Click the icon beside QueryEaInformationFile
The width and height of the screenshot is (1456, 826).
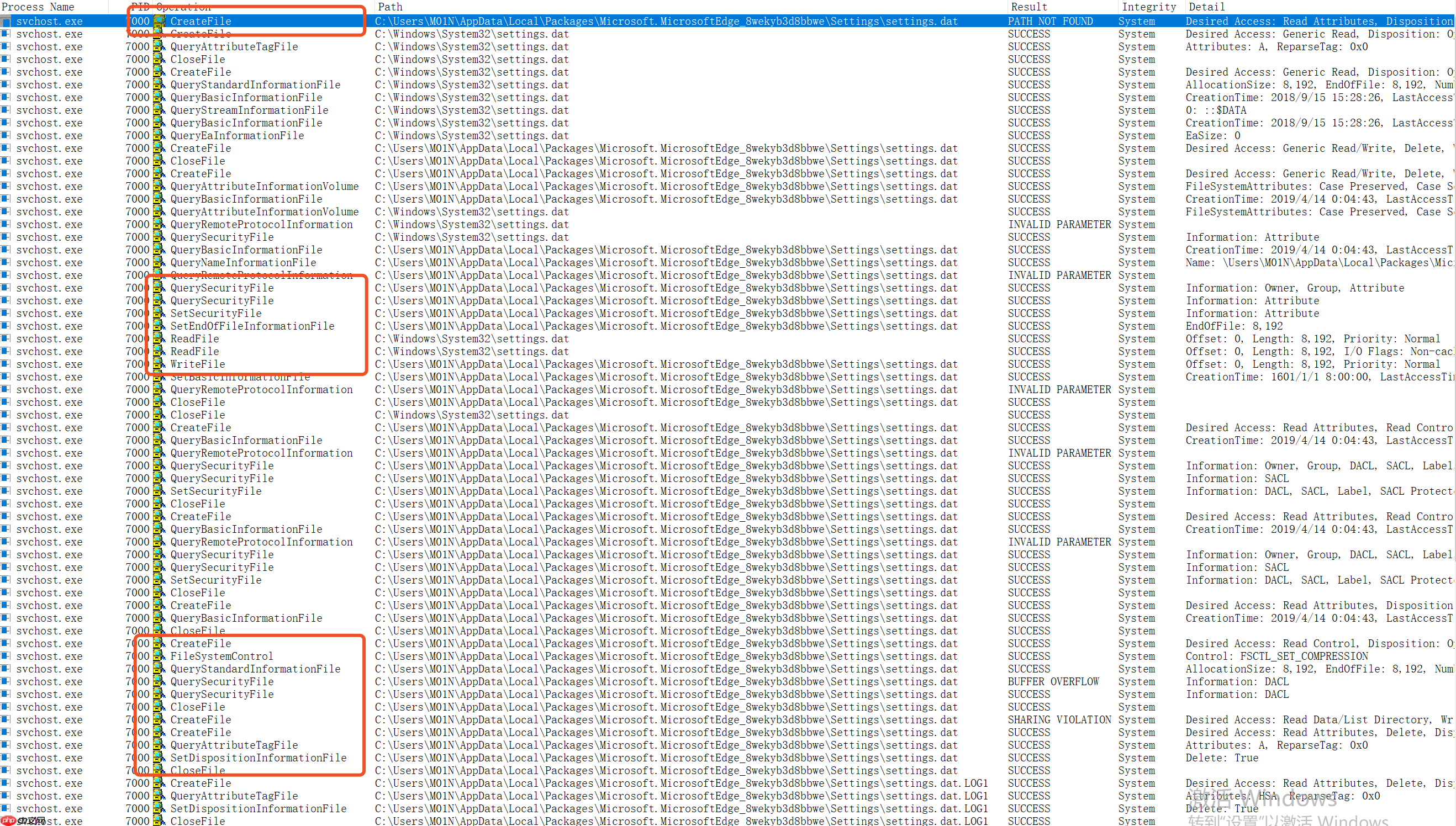159,135
